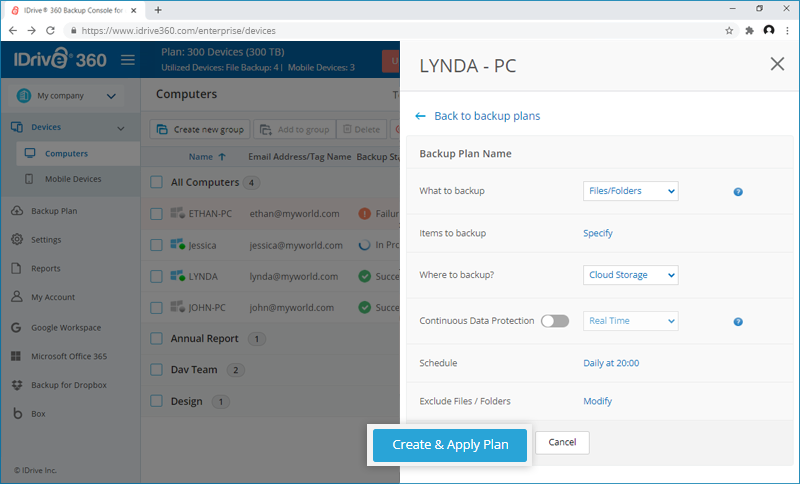Image resolution: width=800 pixels, height=484 pixels.
Task: Close the LYNDA - PC panel
Action: coord(777,64)
